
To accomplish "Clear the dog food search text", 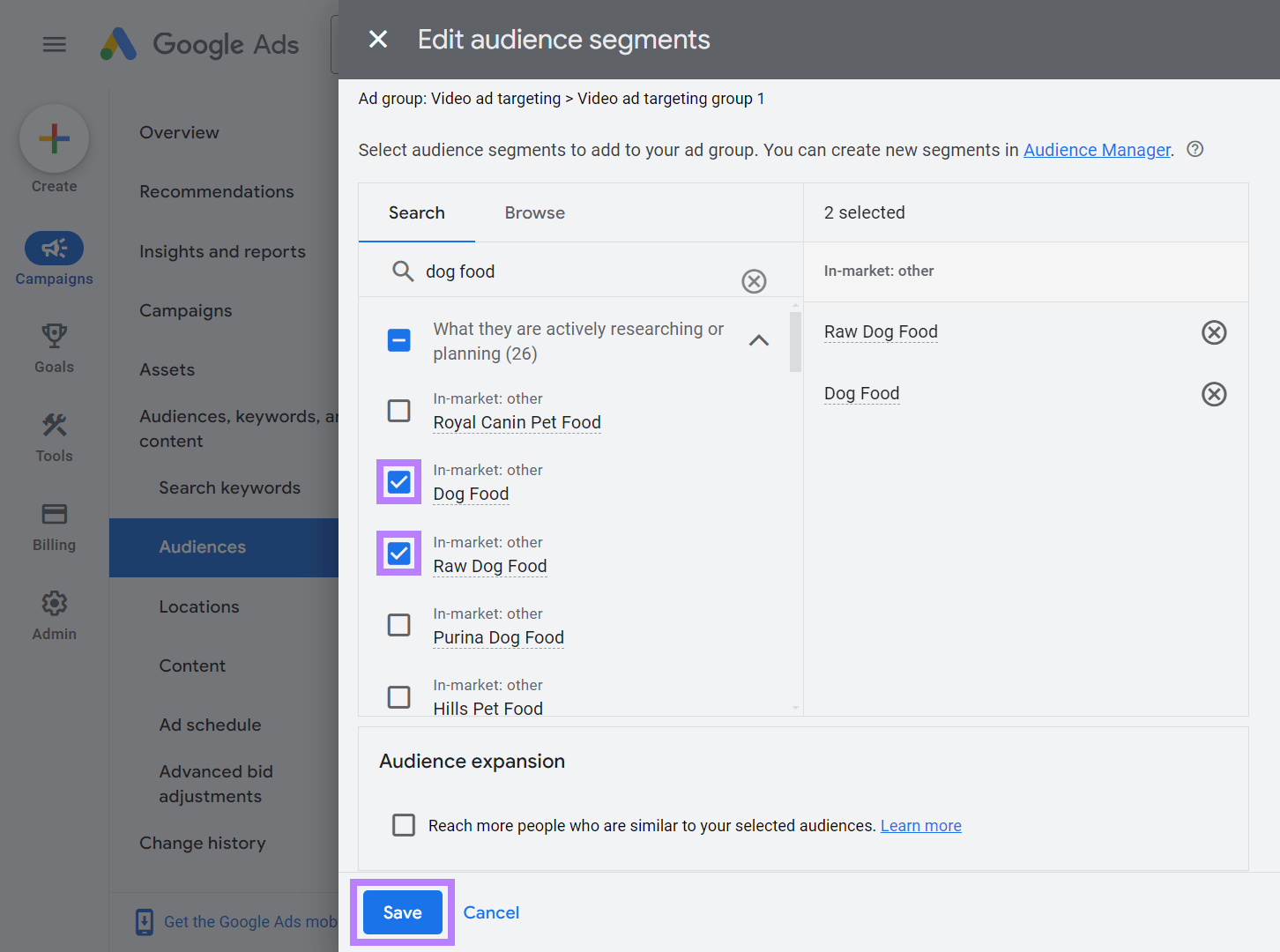I will 754,281.
